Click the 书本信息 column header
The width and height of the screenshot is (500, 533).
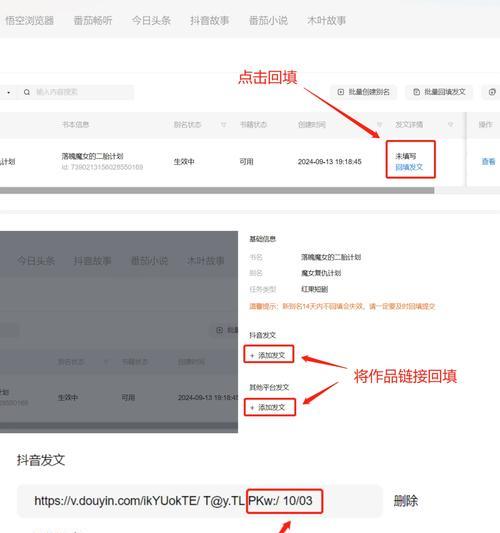tap(76, 125)
